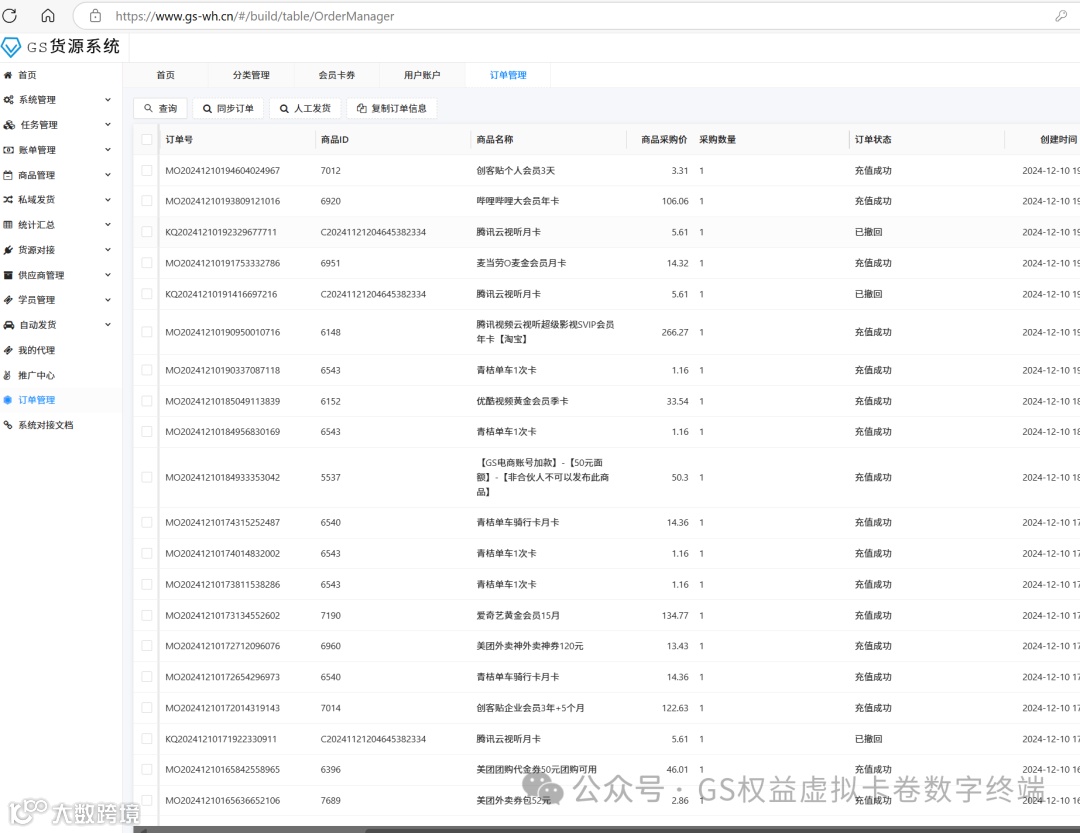Click product name 青桔单车骑行卡月卡 in order MO20241210174315252487
This screenshot has height=833, width=1080.
pyautogui.click(x=517, y=522)
